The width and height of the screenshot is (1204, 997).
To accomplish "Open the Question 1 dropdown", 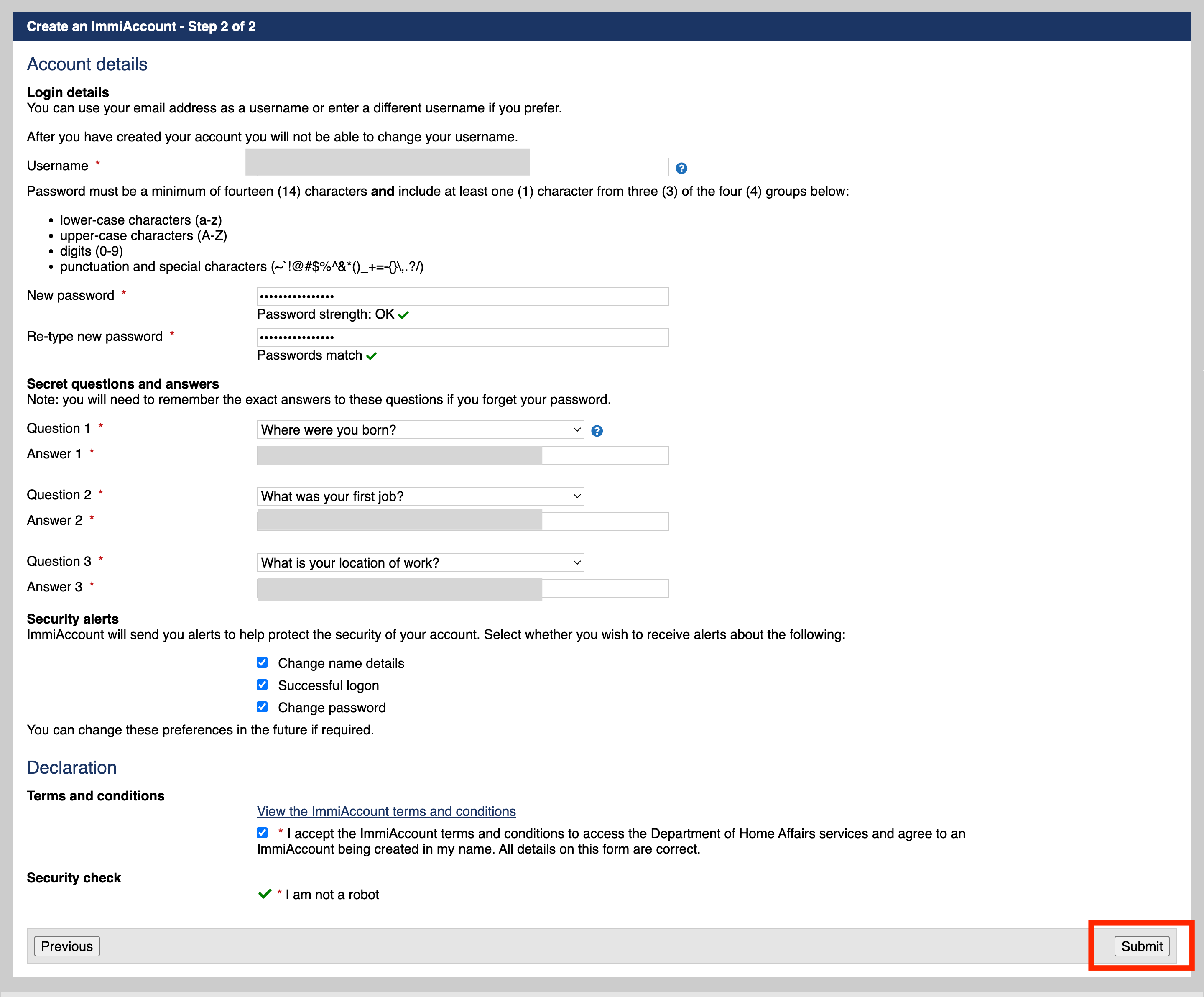I will (x=420, y=430).
